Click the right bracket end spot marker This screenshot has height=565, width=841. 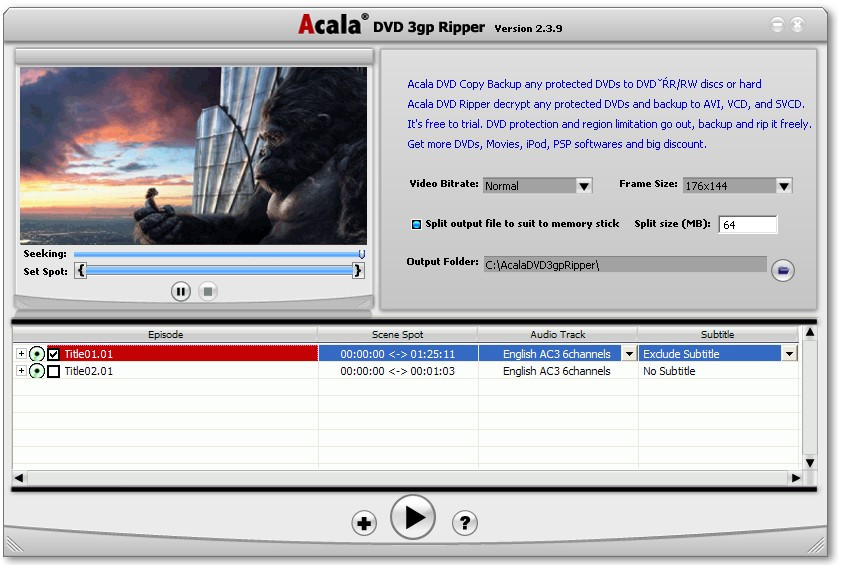click(358, 270)
